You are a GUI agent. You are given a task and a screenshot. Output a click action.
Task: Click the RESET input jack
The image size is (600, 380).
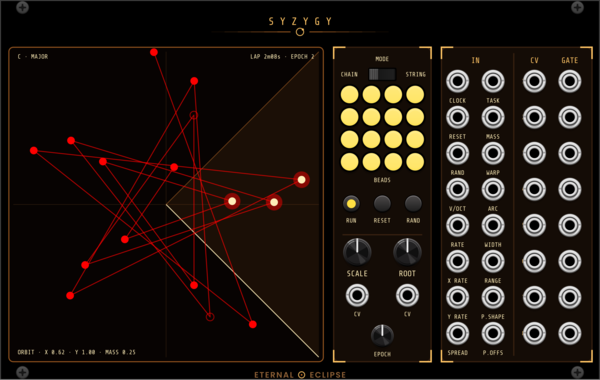[457, 117]
